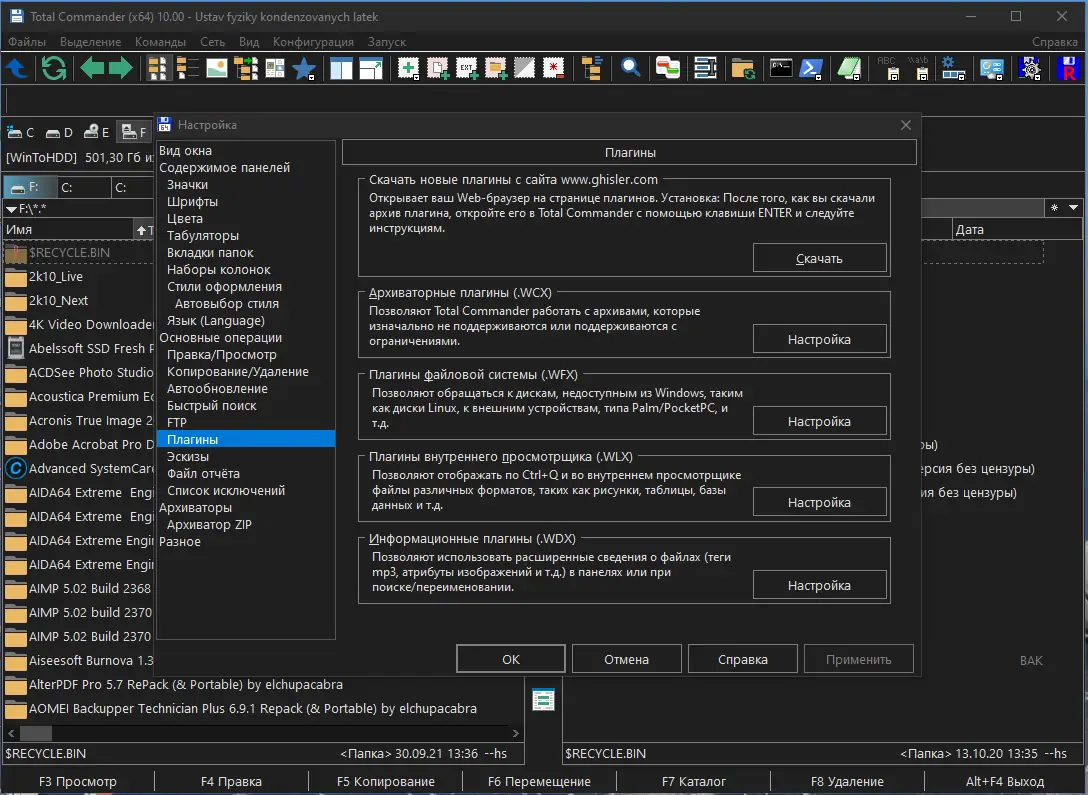This screenshot has height=795, width=1088.
Task: Open right panel history dropdown arrow
Action: click(1073, 207)
